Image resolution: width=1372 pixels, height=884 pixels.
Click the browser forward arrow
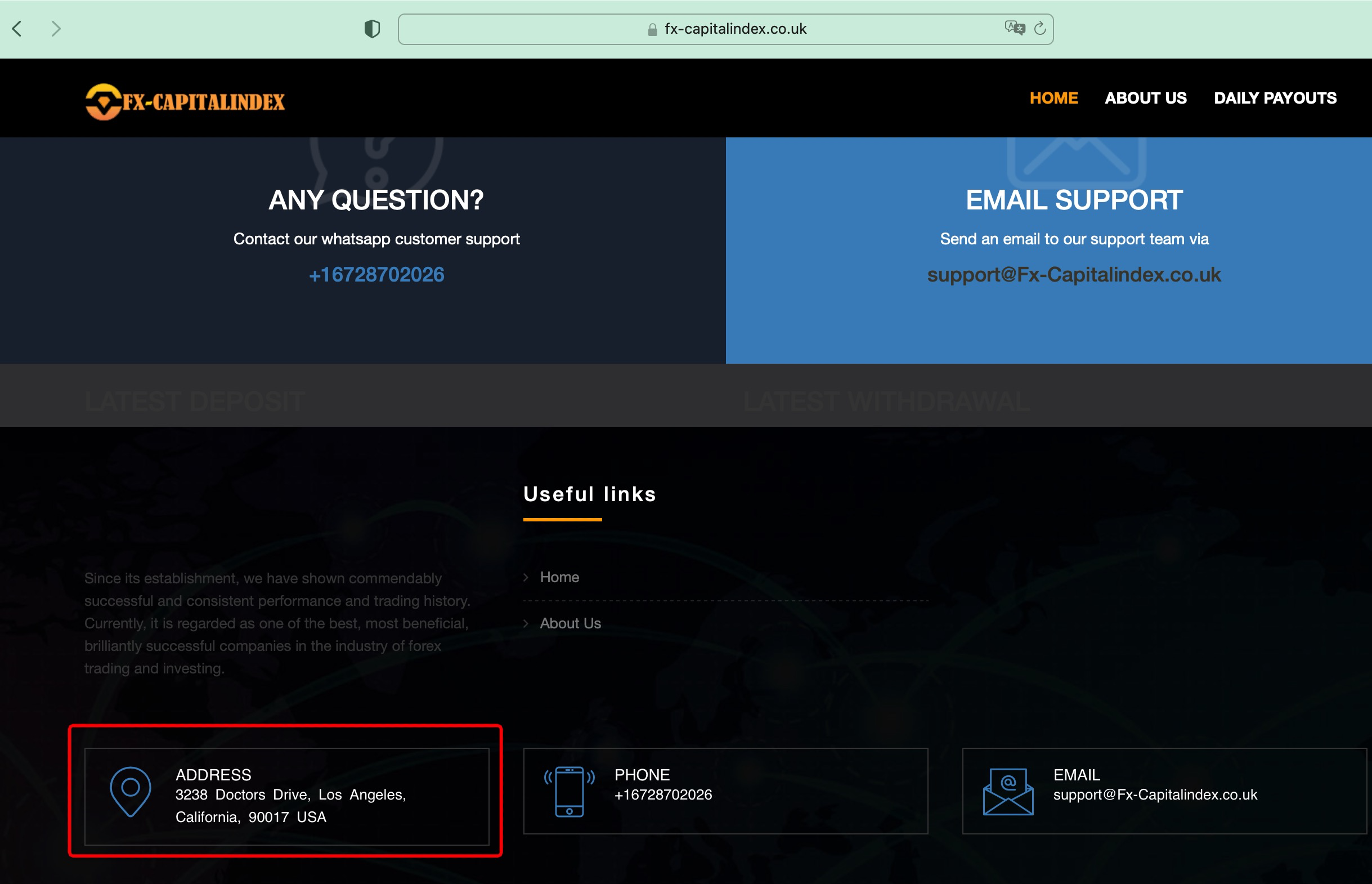point(56,29)
